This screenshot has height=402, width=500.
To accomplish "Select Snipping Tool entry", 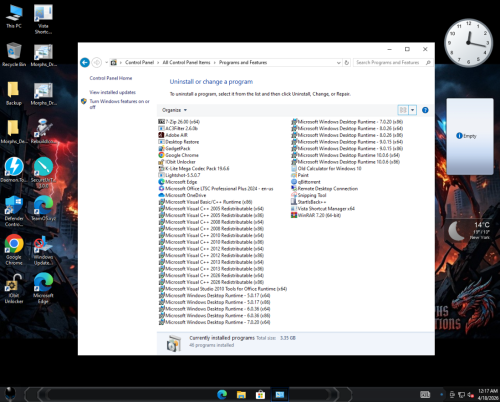I will click(308, 195).
